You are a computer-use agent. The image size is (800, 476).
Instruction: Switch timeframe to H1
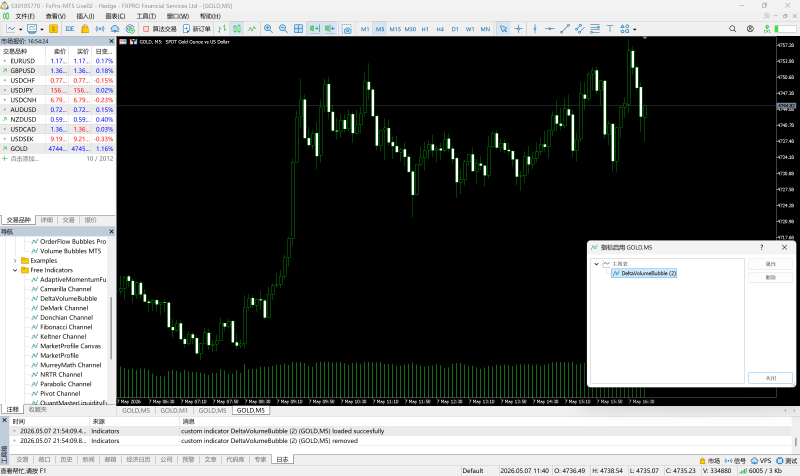tap(425, 29)
